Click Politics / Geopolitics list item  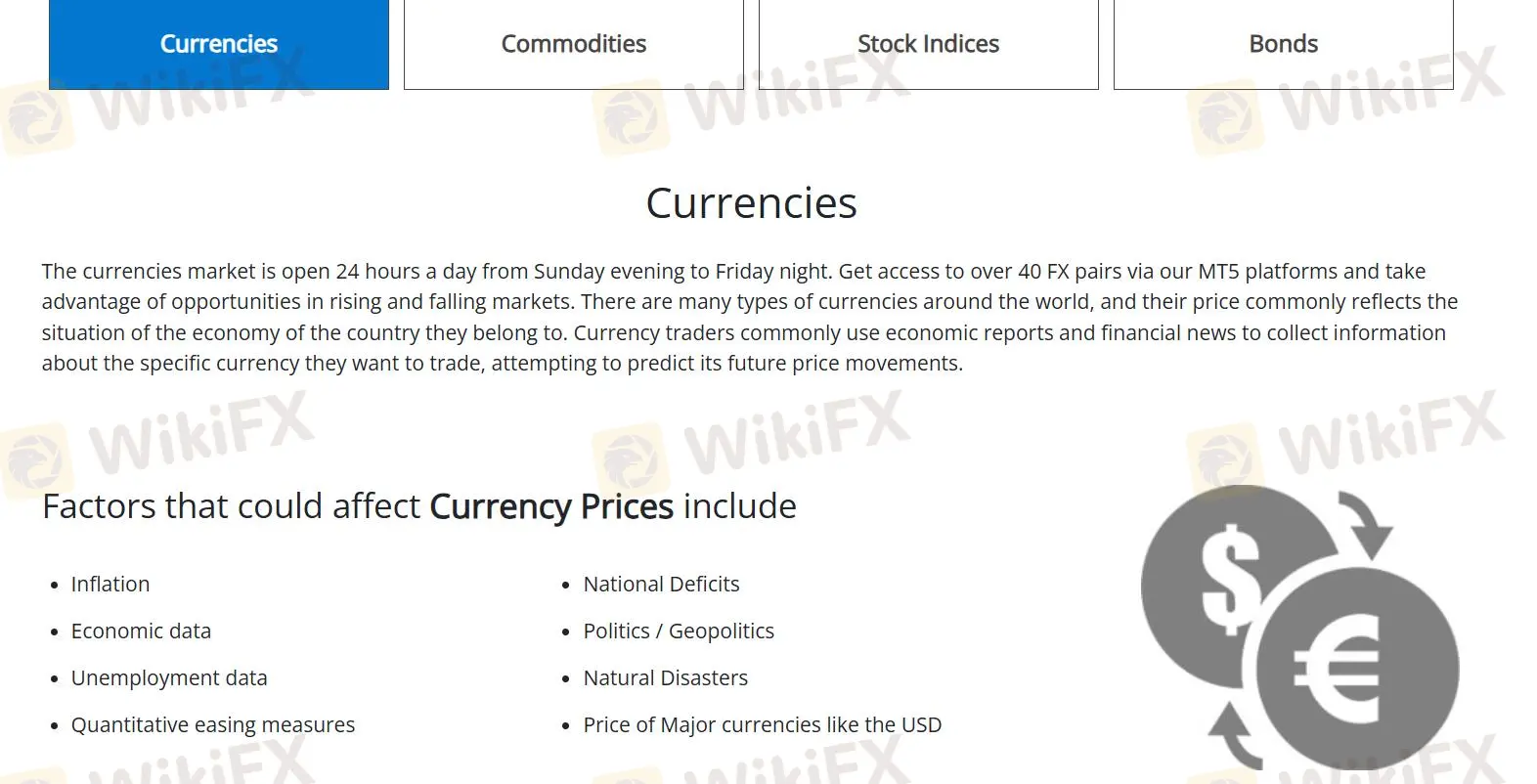coord(679,632)
